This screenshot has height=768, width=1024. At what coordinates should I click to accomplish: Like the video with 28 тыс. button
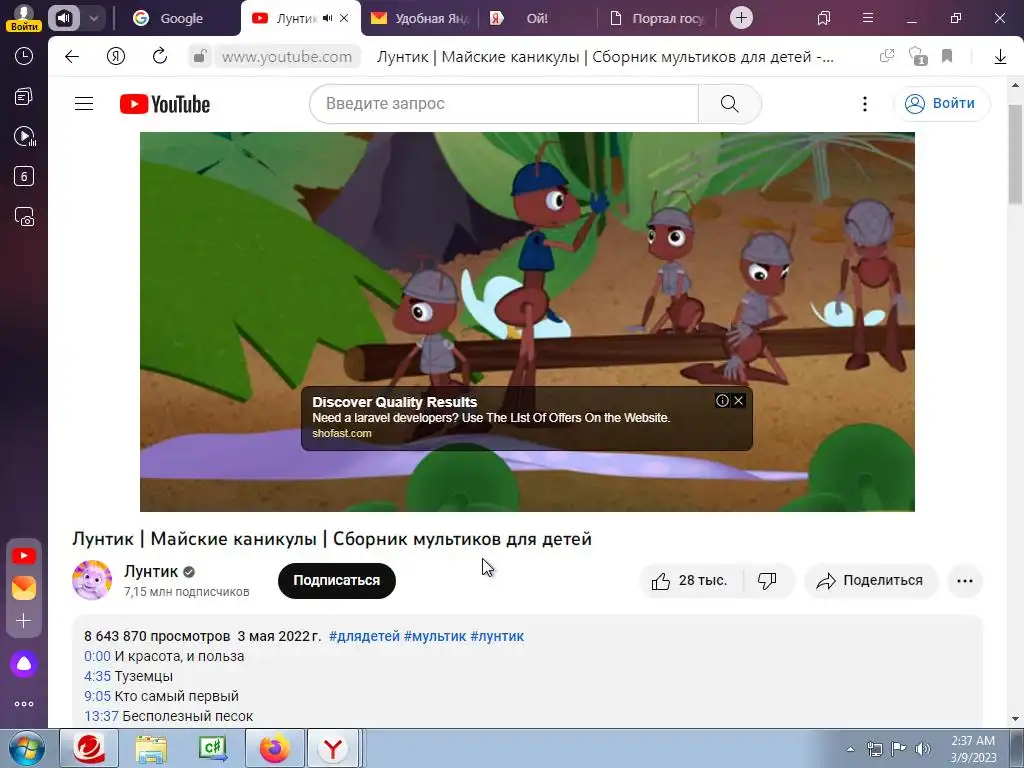(x=691, y=581)
